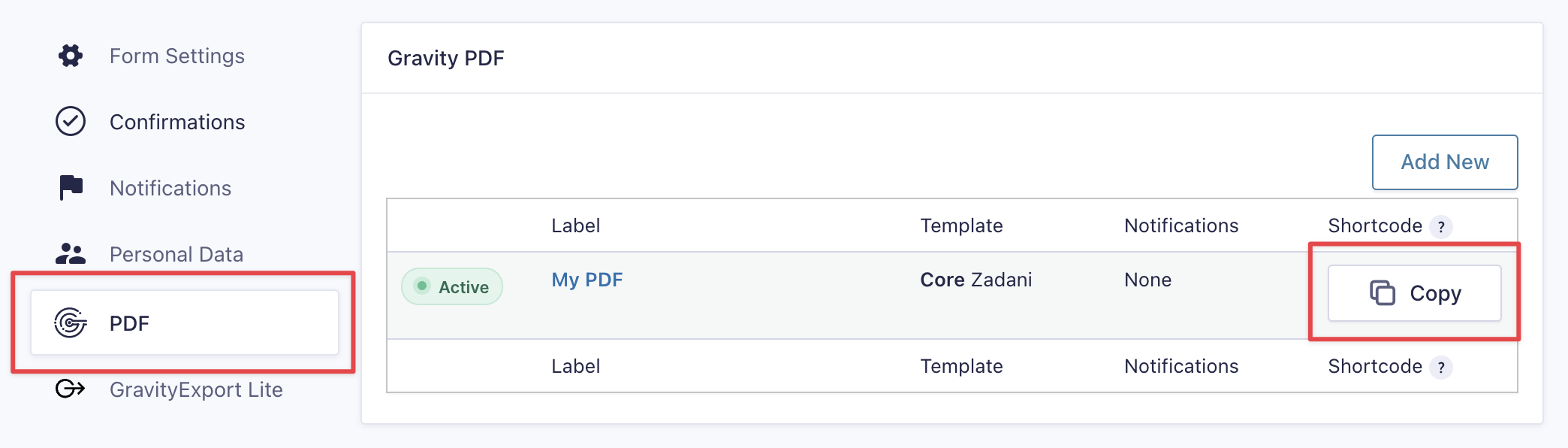This screenshot has height=448, width=1568.
Task: Click the Shortcode help icon in the footer row
Action: pyautogui.click(x=1440, y=367)
